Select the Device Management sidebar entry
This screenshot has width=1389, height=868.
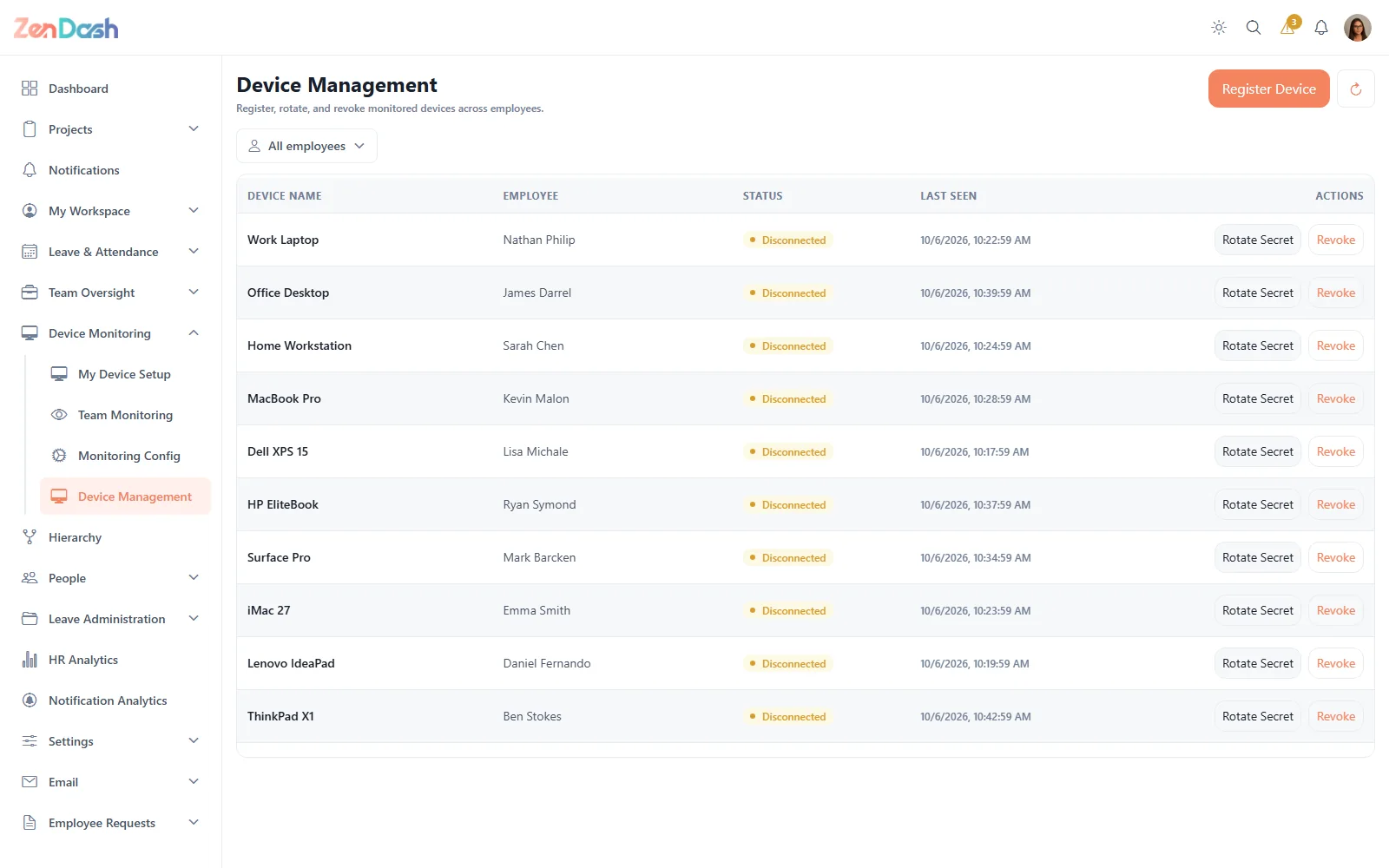click(x=125, y=496)
